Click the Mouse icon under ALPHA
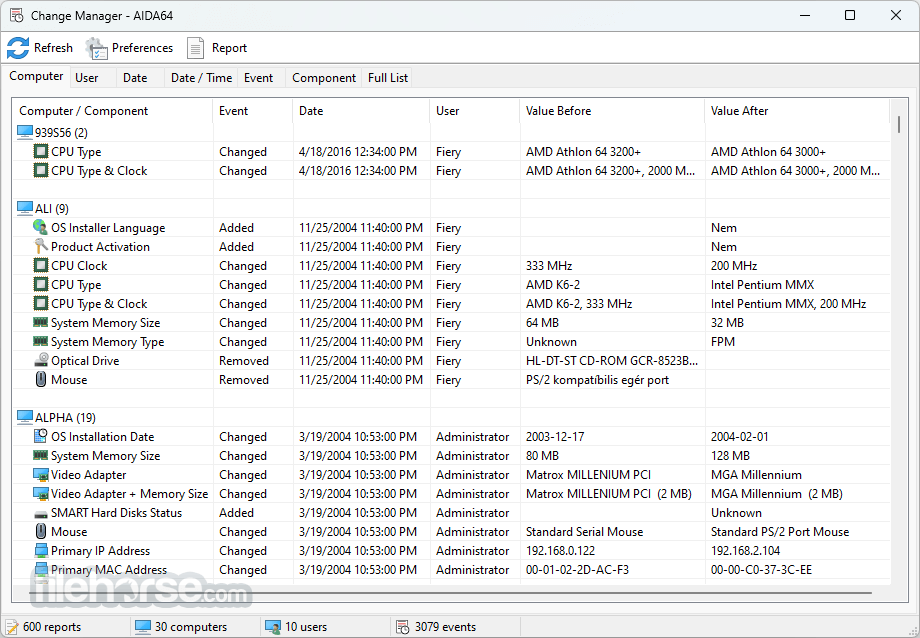 (x=40, y=531)
